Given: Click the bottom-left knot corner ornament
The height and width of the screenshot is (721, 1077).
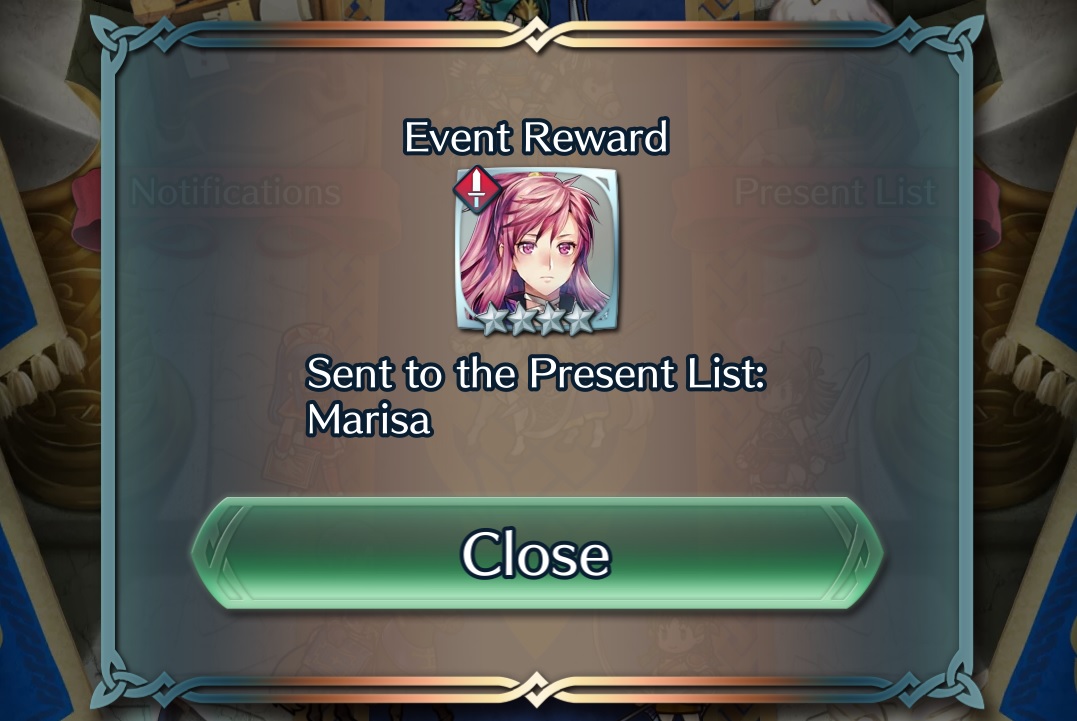Looking at the screenshot, I should 127,680.
